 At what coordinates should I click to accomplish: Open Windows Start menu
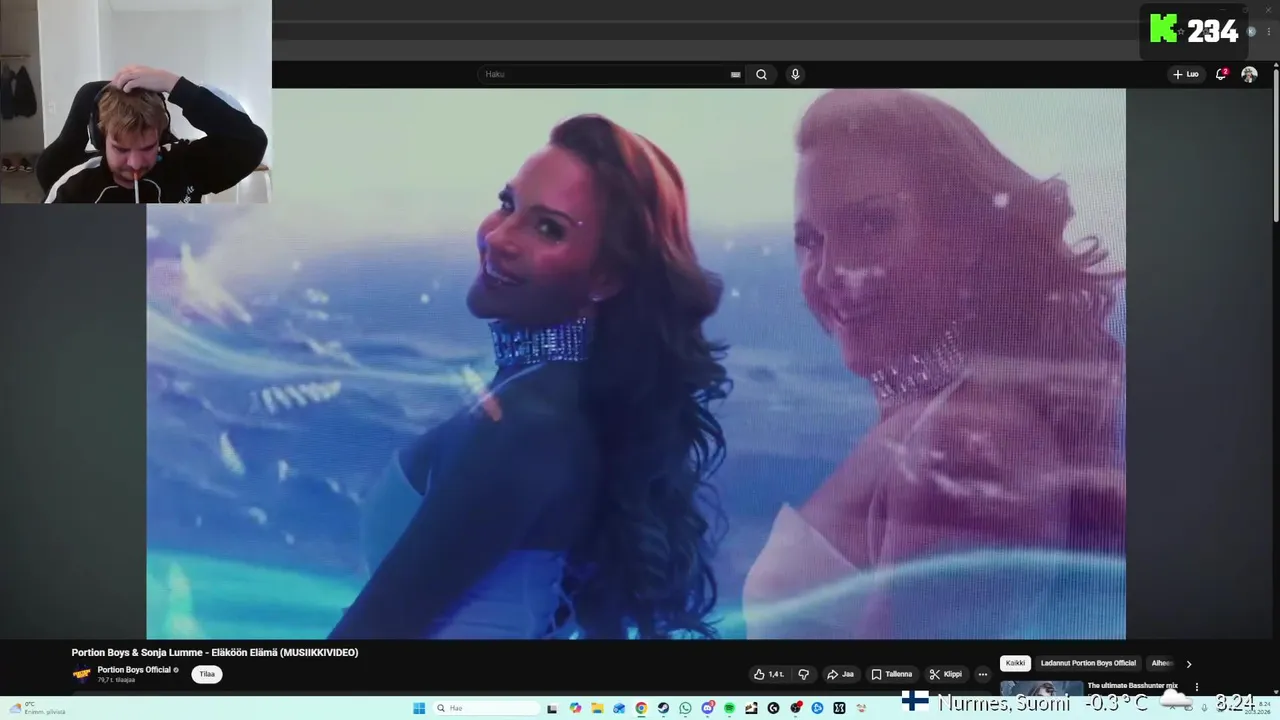pos(419,708)
